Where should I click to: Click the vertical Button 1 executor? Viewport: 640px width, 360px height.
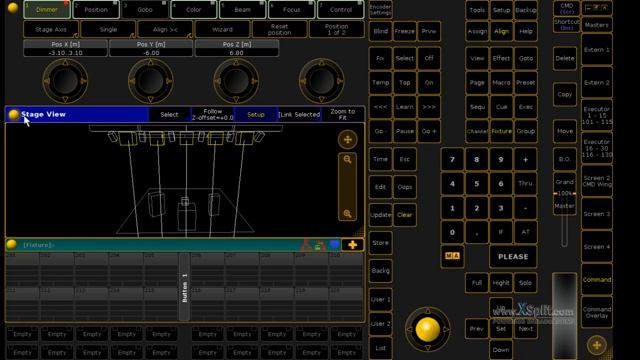click(x=184, y=287)
